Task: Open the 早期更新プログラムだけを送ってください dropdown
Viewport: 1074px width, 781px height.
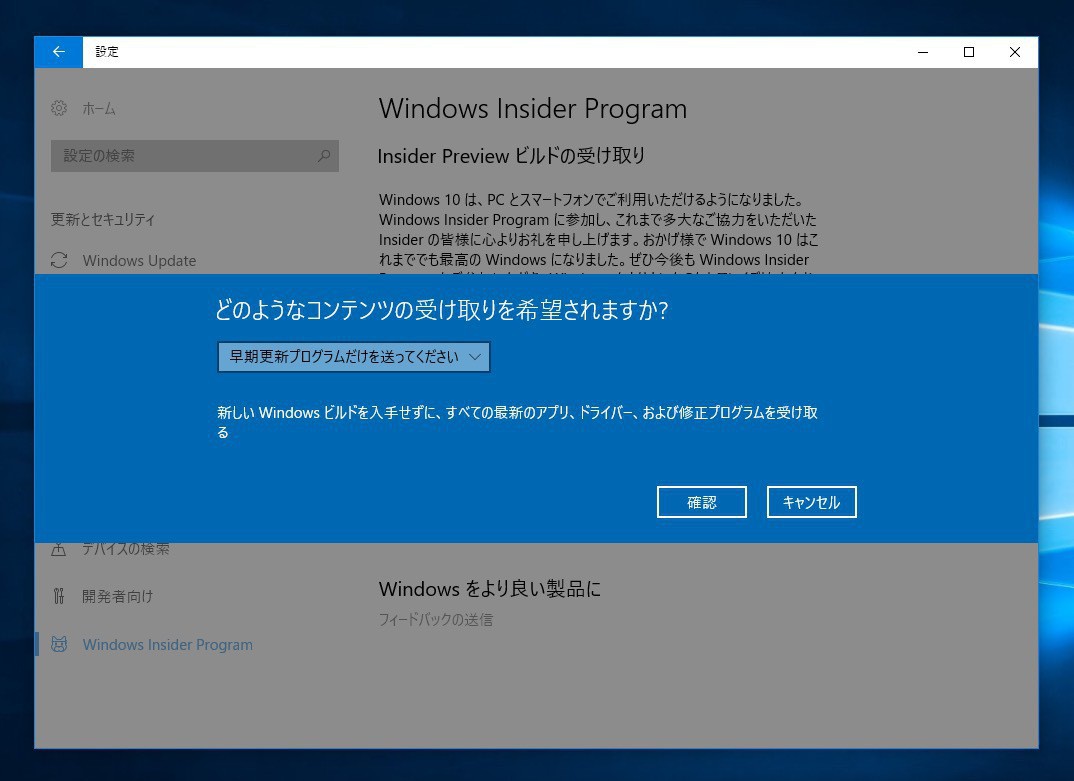Action: (x=353, y=357)
